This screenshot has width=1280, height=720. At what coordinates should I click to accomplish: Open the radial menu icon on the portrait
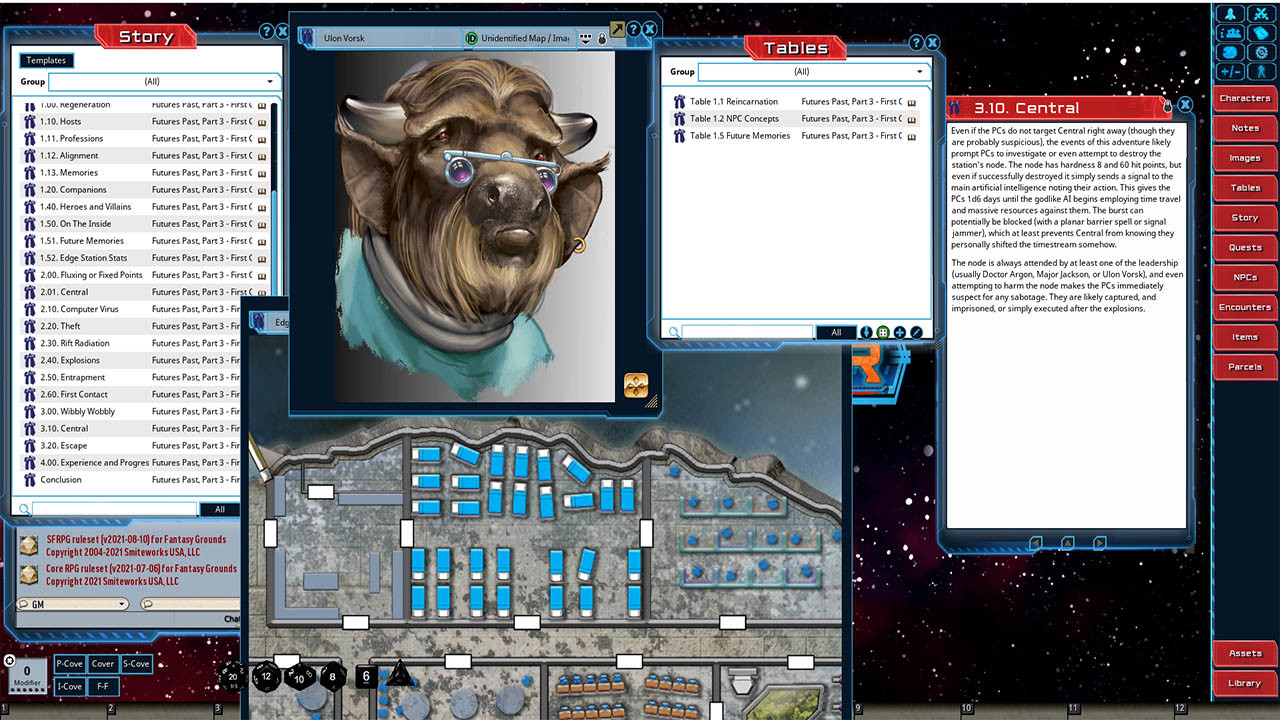click(x=635, y=385)
